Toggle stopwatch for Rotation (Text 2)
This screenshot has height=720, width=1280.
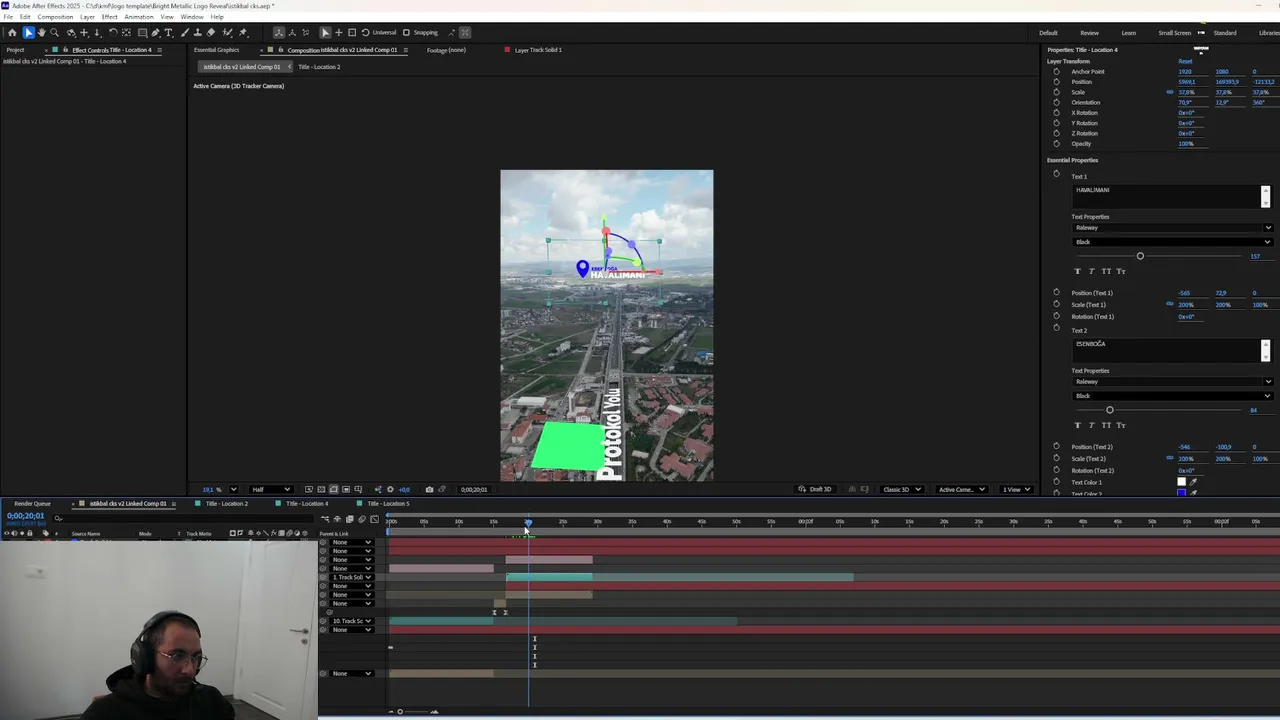pos(1056,470)
